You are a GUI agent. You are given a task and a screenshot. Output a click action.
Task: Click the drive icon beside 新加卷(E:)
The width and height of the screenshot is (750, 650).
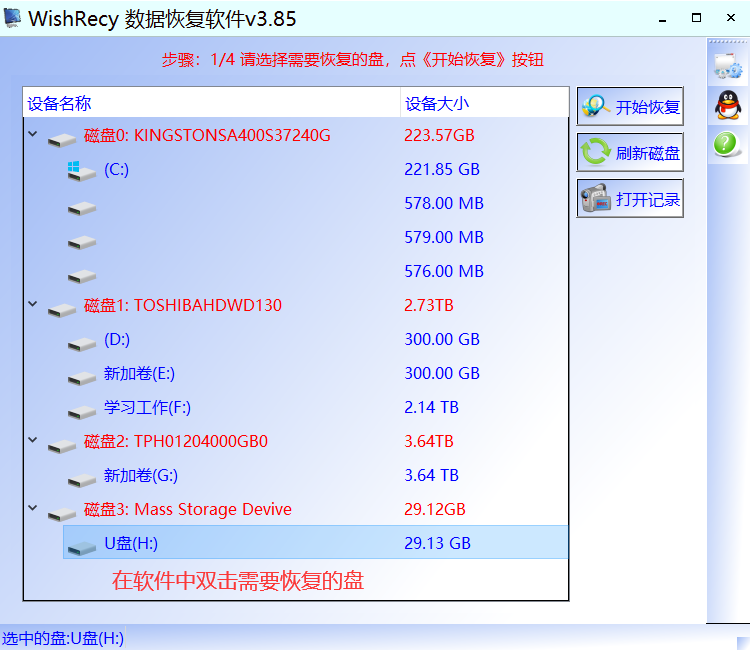pos(82,378)
